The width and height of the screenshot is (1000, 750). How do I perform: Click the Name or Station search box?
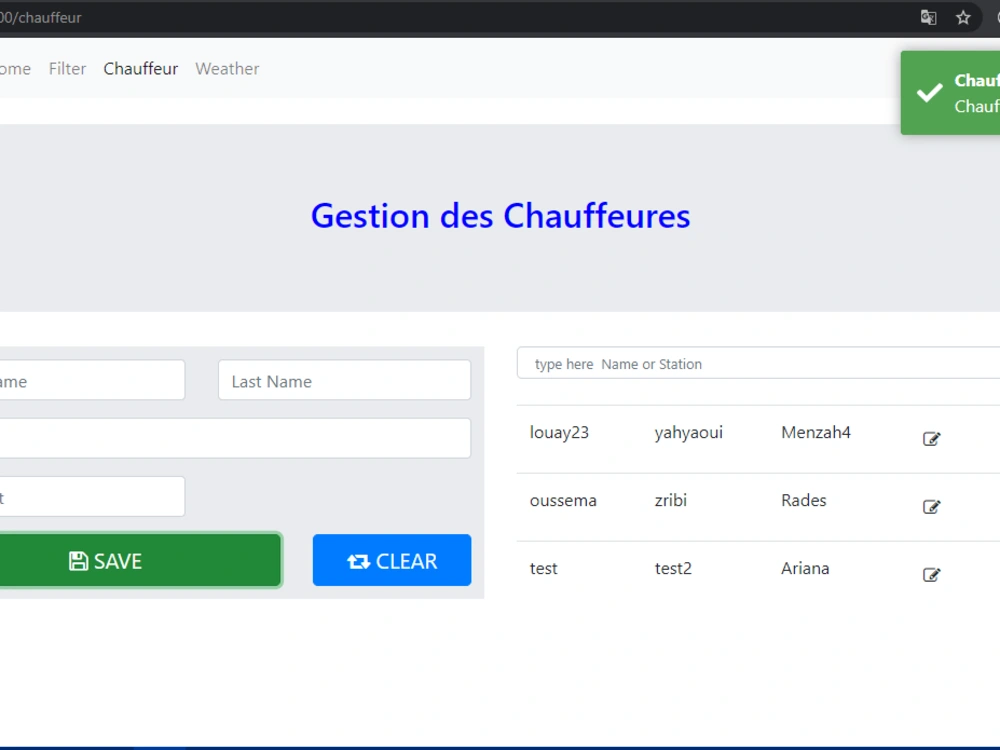point(758,364)
